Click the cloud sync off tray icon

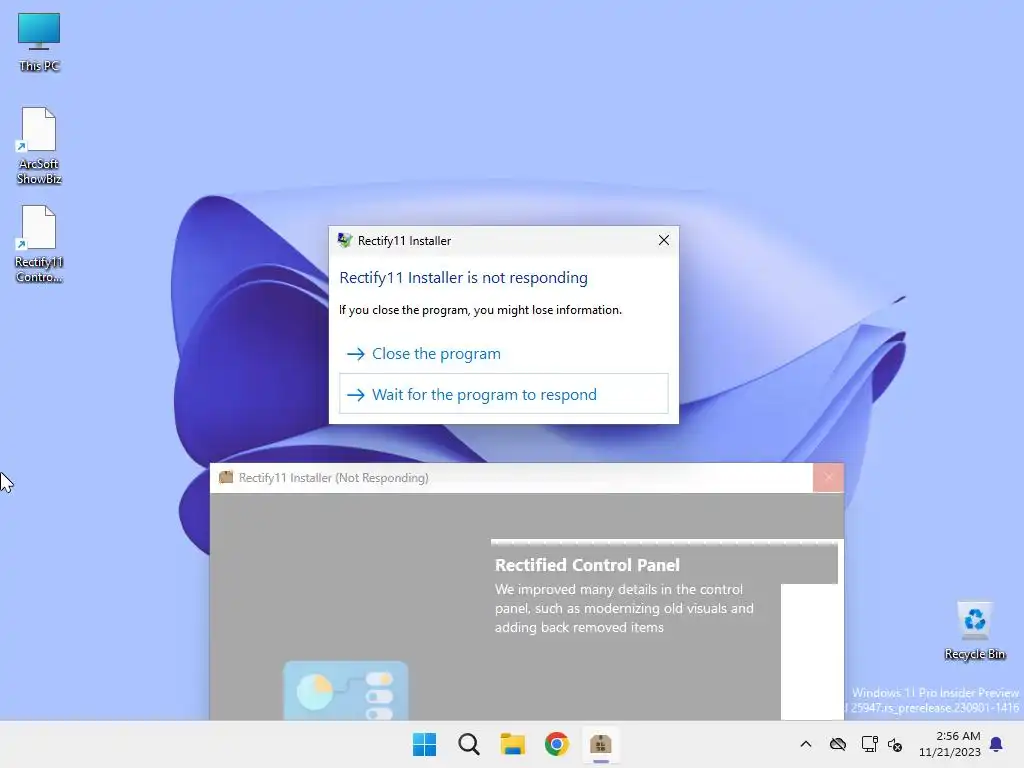[838, 744]
